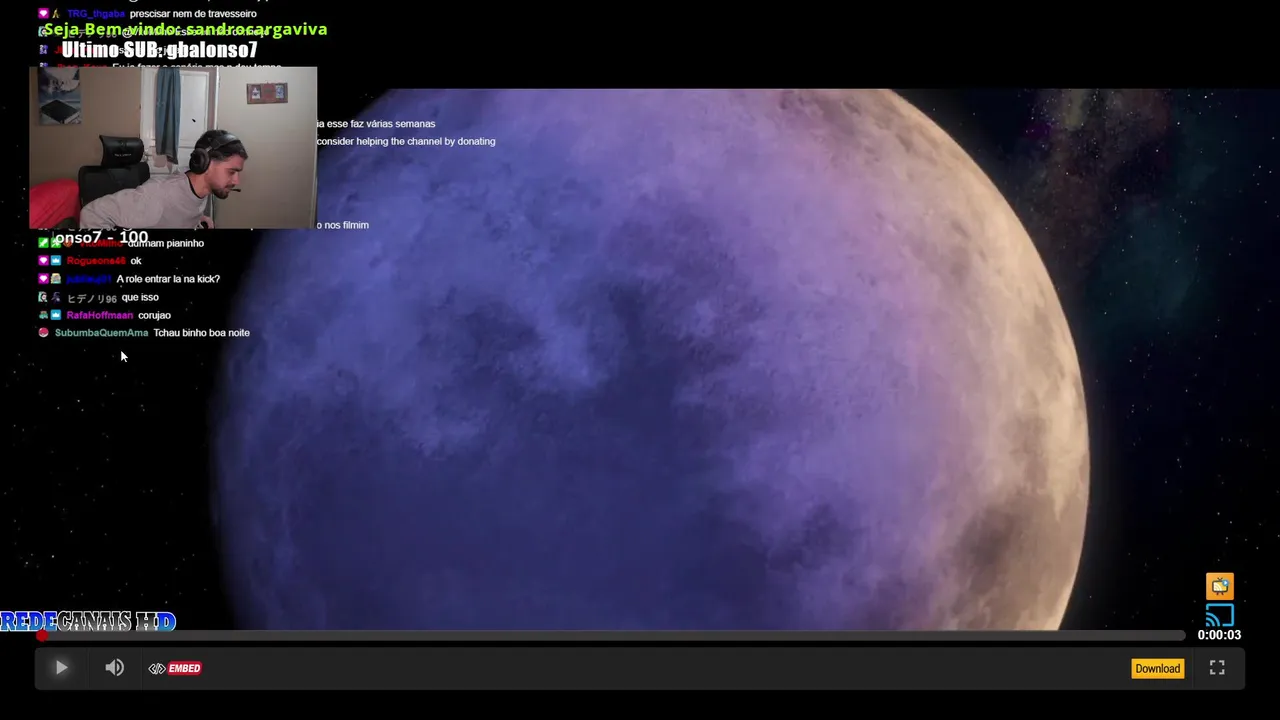The height and width of the screenshot is (720, 1280).
Task: Click the orange TV cast icon
Action: tap(1219, 586)
